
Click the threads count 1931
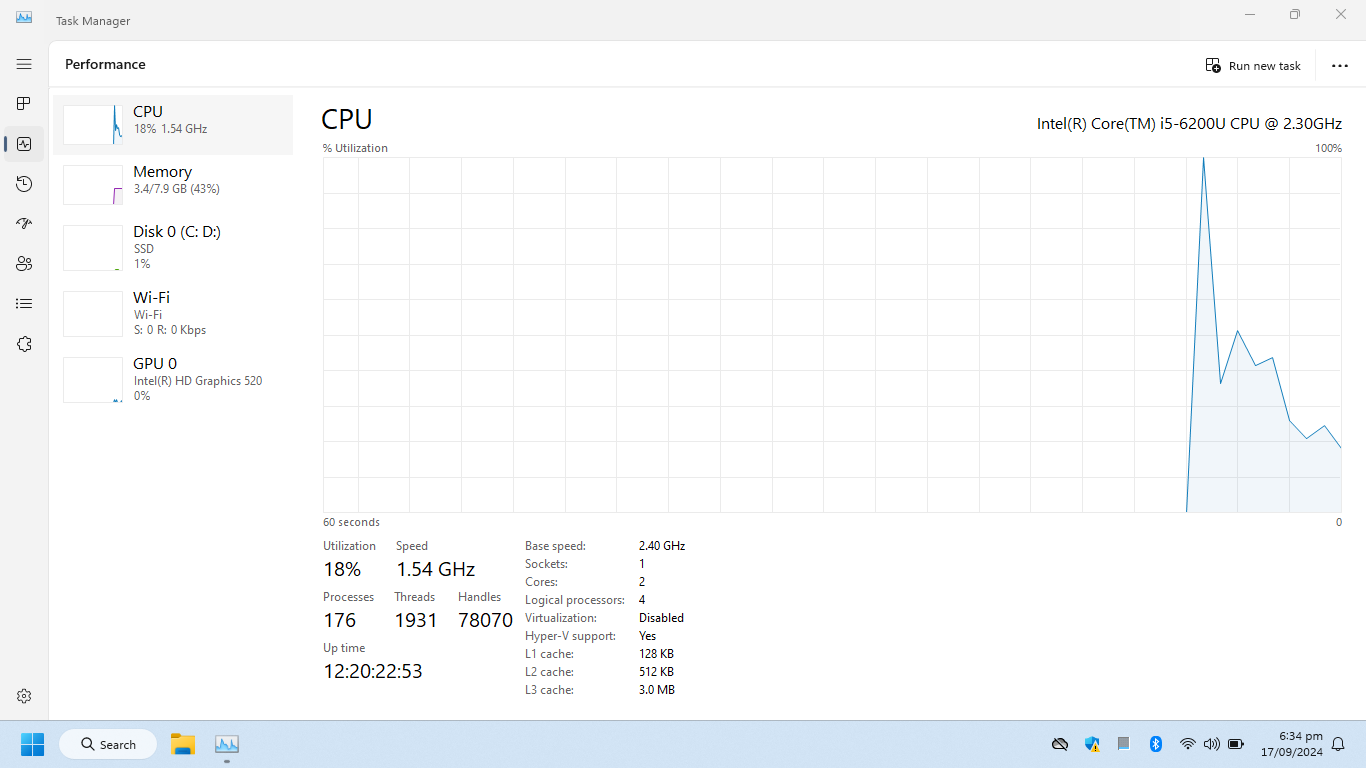(x=416, y=620)
